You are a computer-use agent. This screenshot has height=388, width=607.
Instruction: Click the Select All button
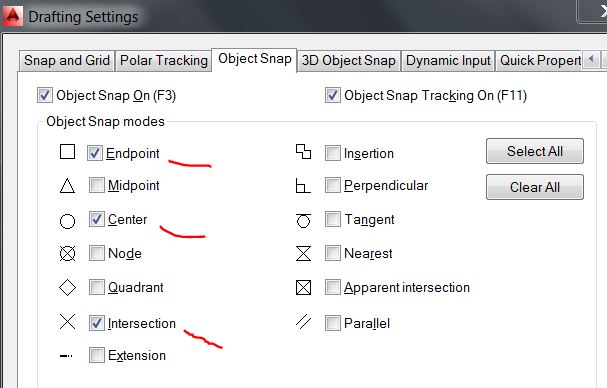[x=535, y=151]
